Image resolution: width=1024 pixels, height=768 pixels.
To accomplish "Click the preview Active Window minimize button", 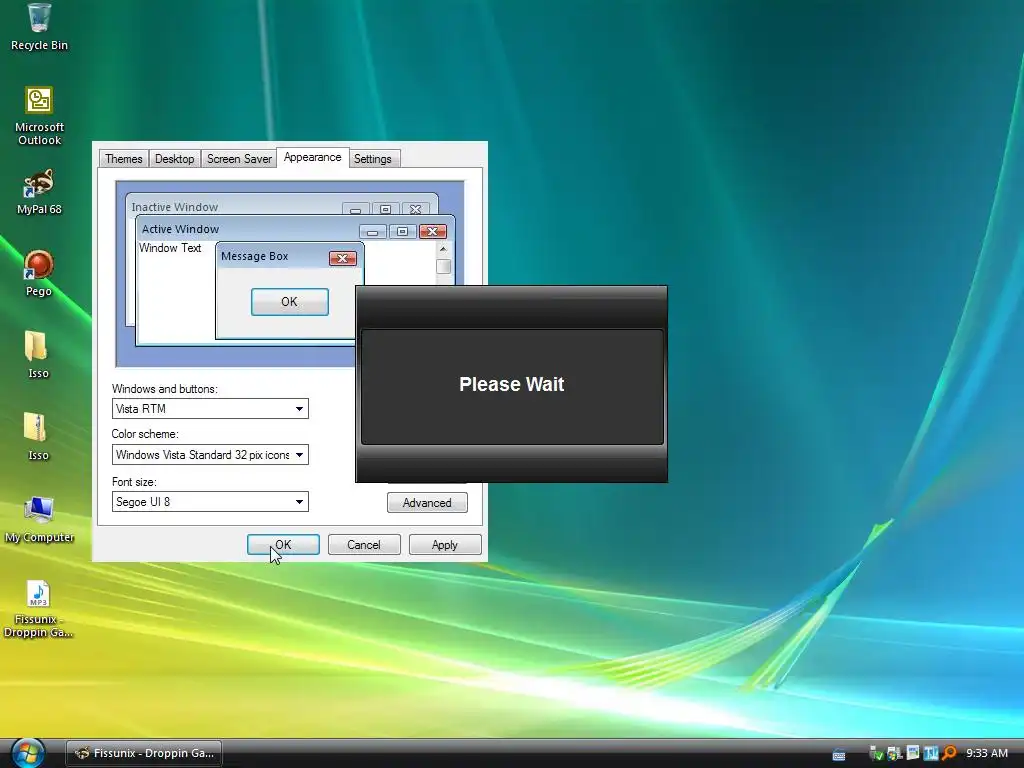I will [372, 232].
